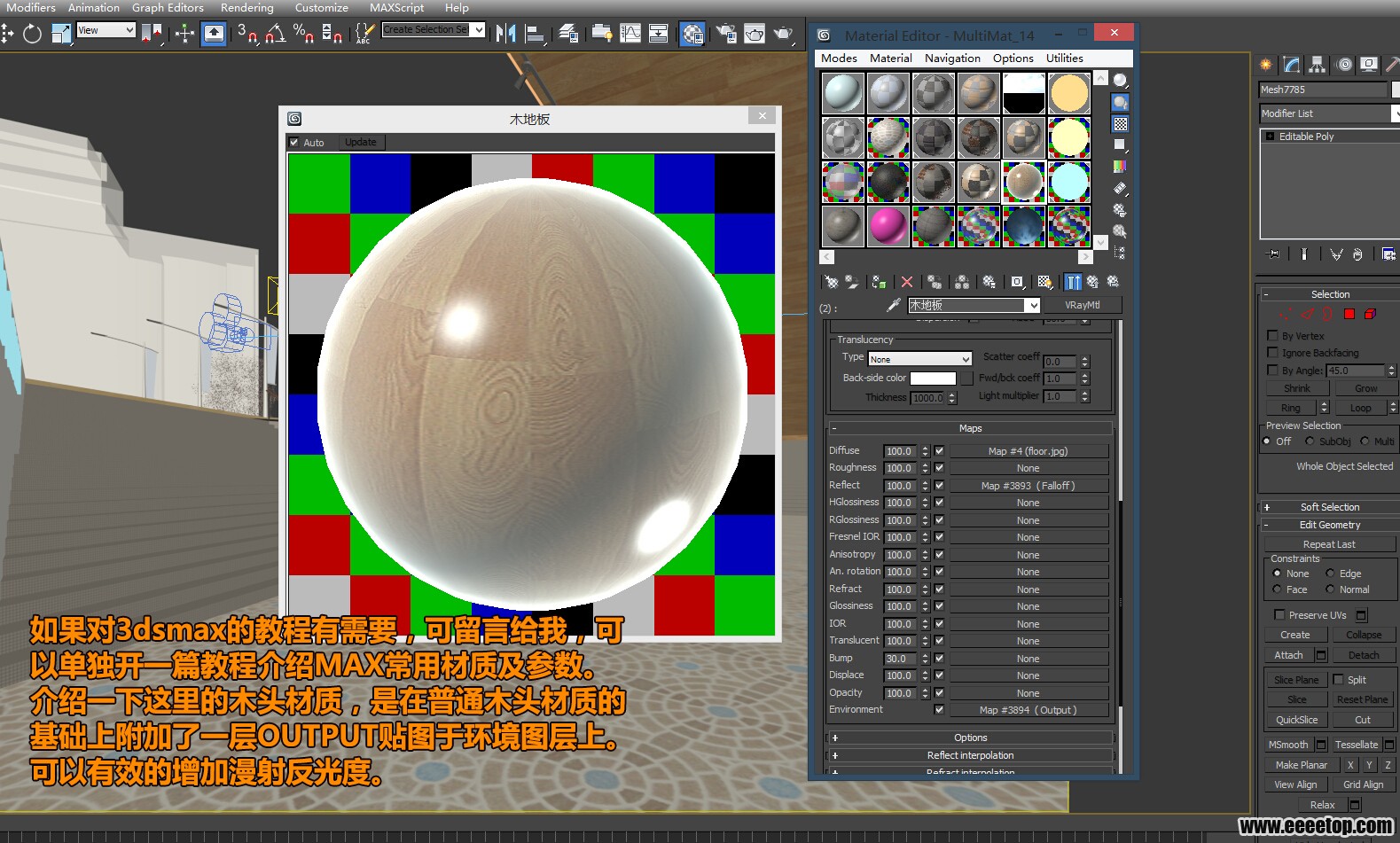
Task: Toggle Auto checkbox in preview window
Action: click(294, 142)
